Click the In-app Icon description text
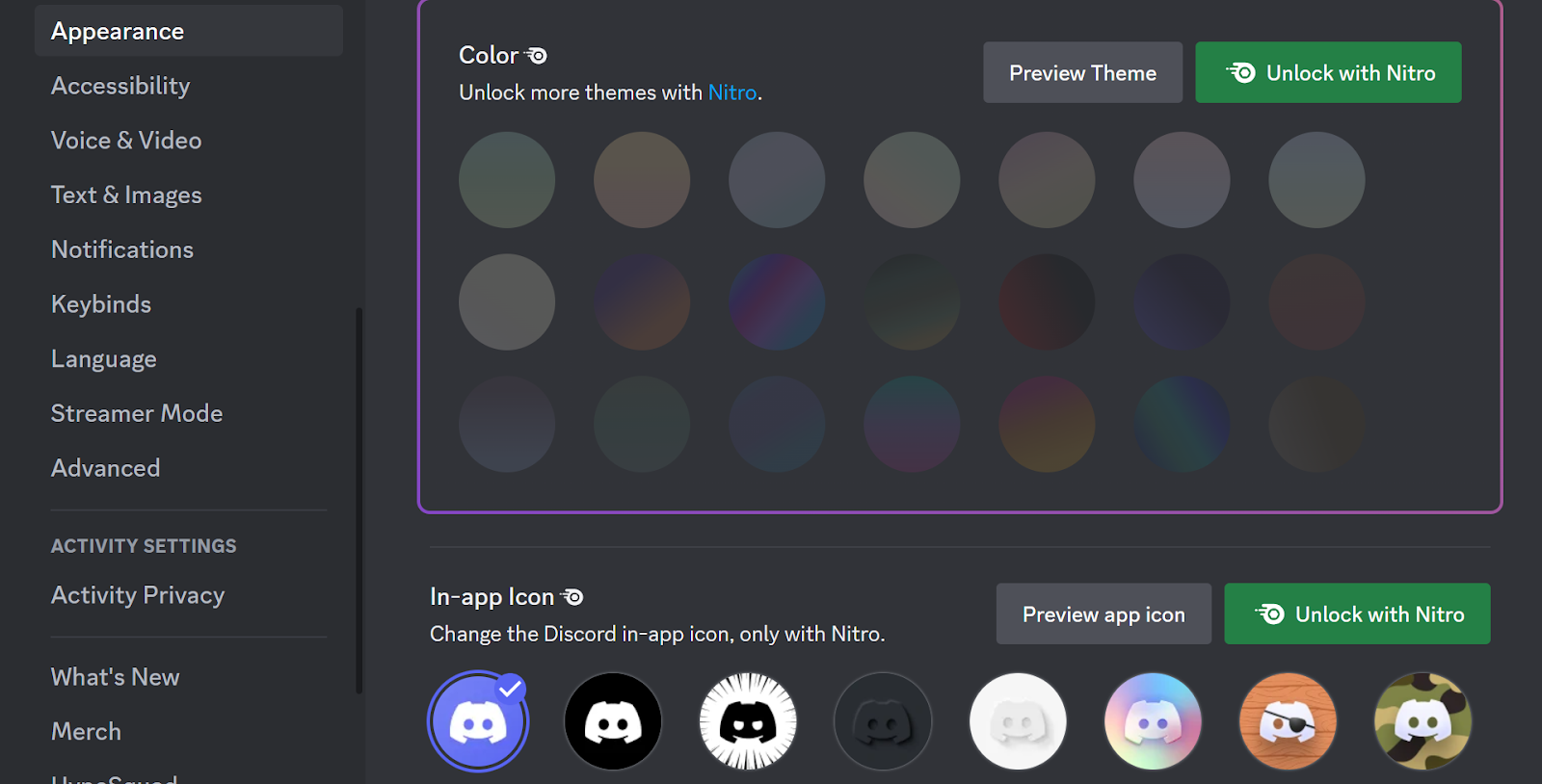 (x=657, y=634)
